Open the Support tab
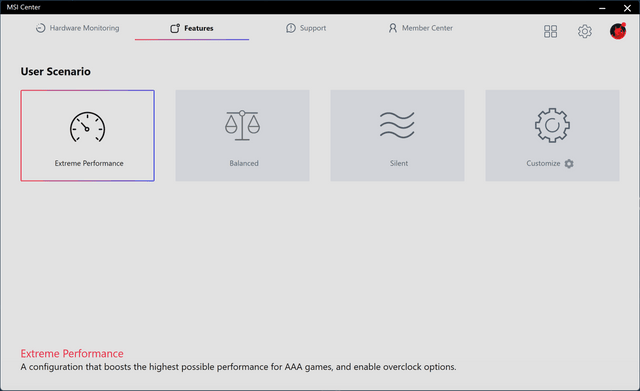The width and height of the screenshot is (640, 391). [306, 28]
